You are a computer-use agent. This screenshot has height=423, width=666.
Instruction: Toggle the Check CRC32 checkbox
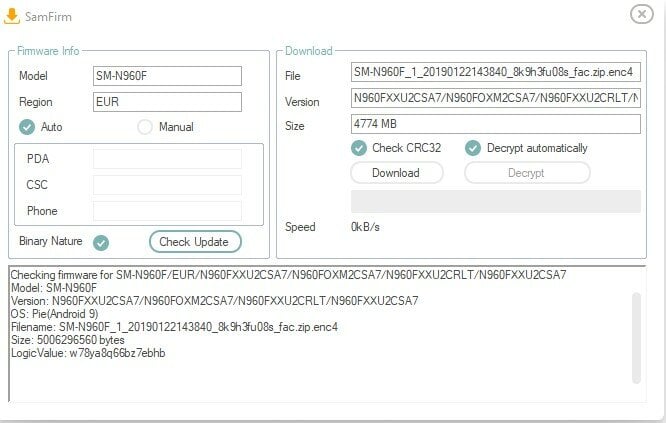(x=359, y=148)
